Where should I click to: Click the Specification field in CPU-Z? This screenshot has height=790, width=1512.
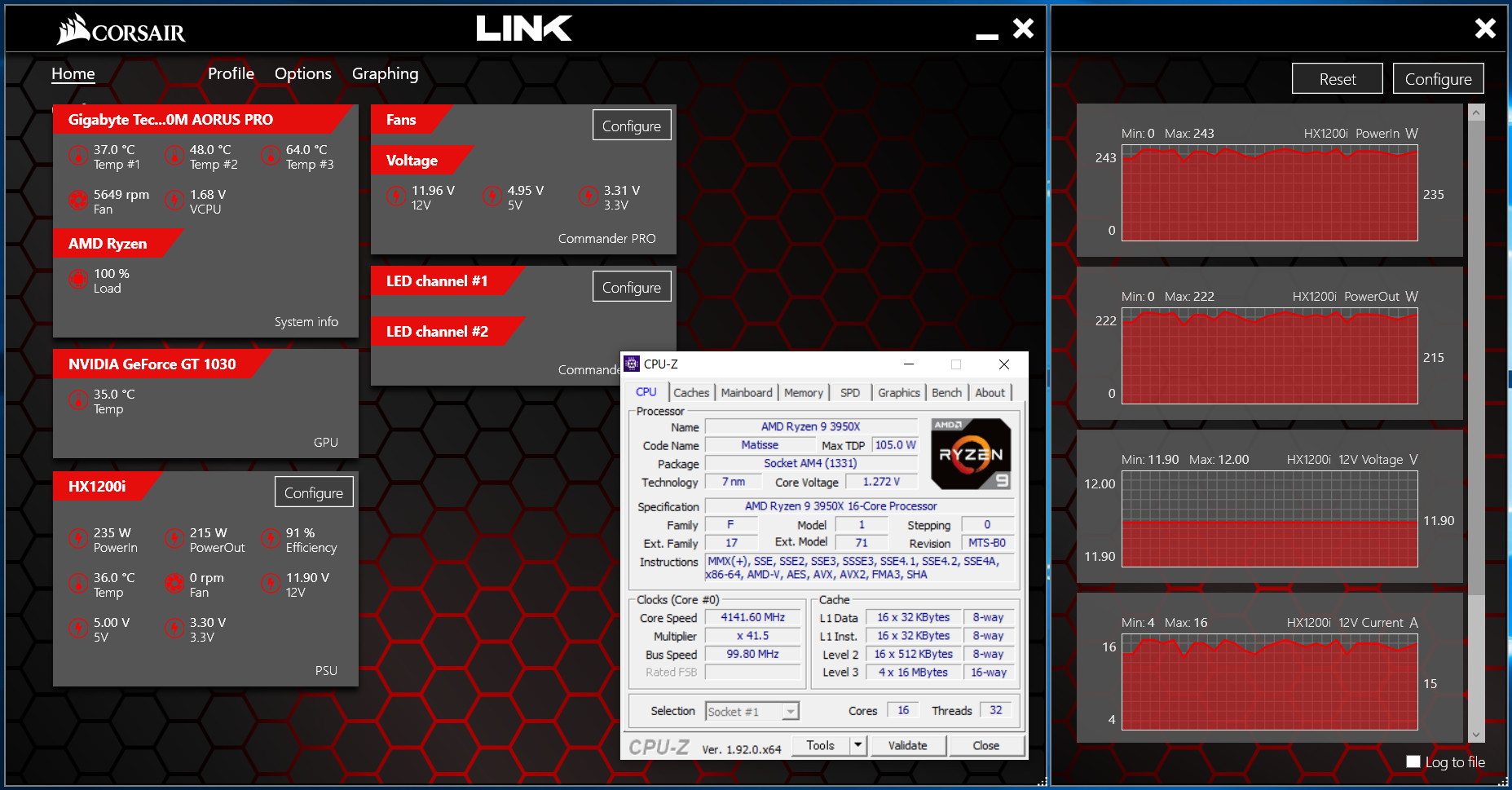[859, 505]
